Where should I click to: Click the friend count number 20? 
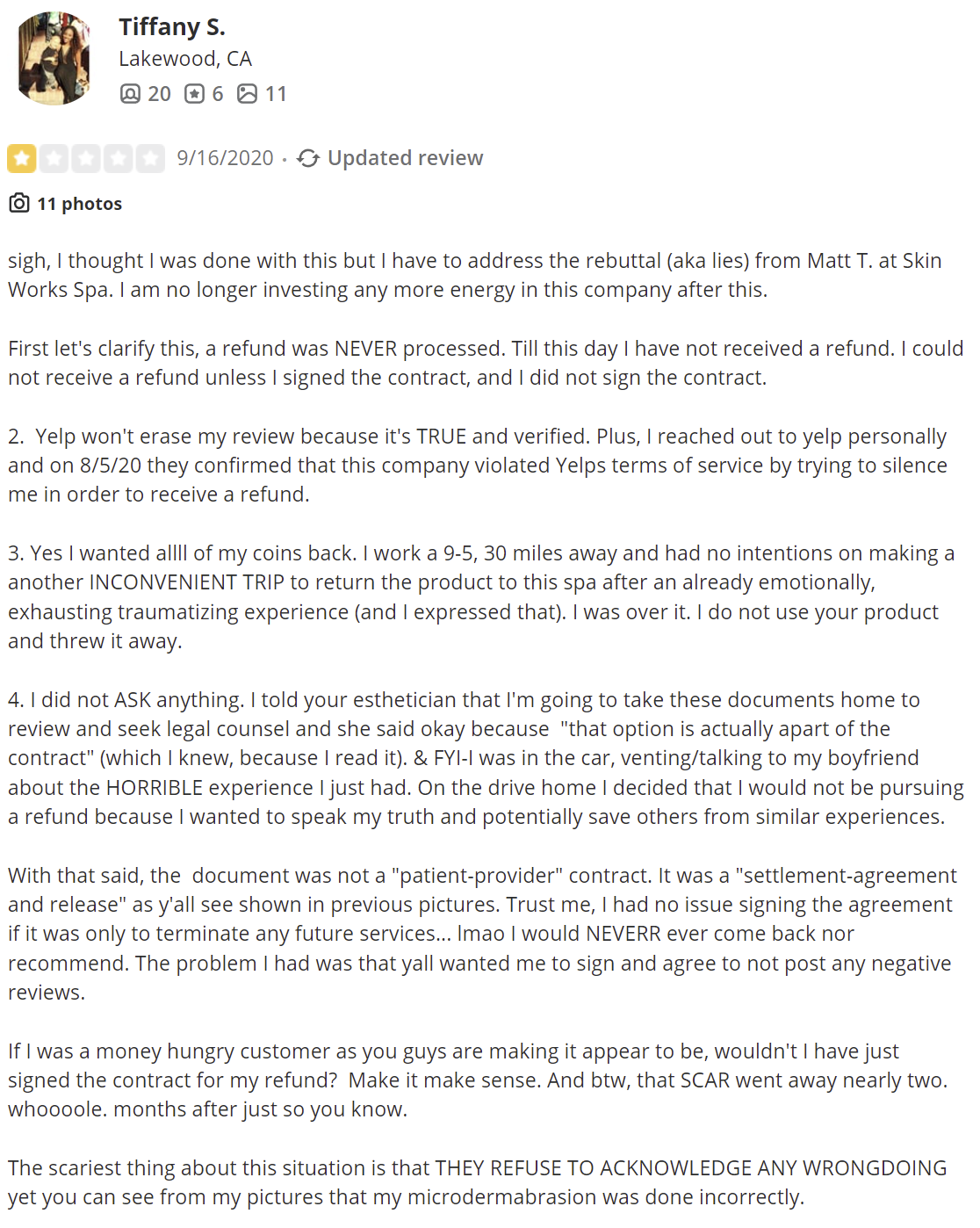159,94
